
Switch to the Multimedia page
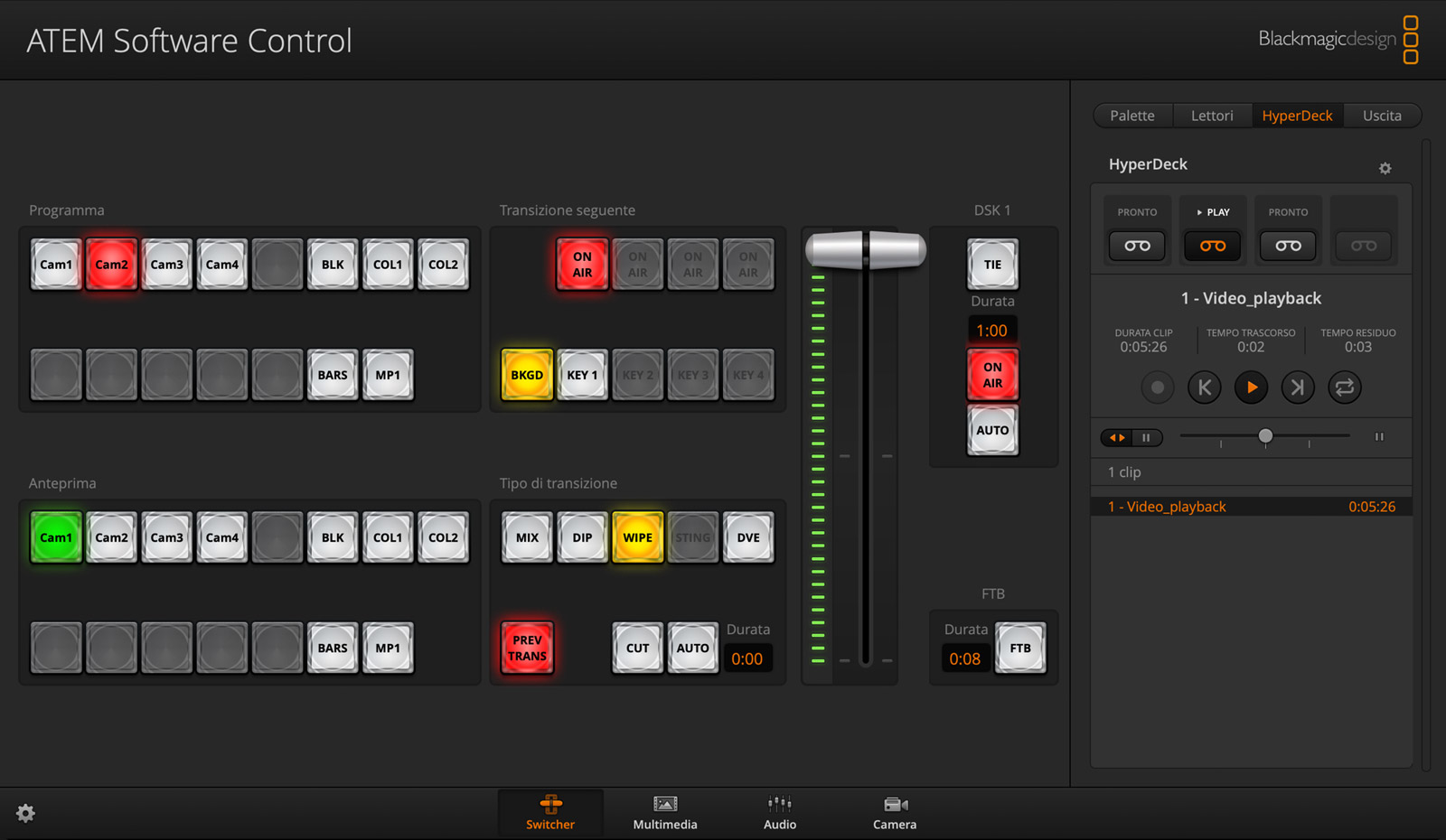click(664, 811)
